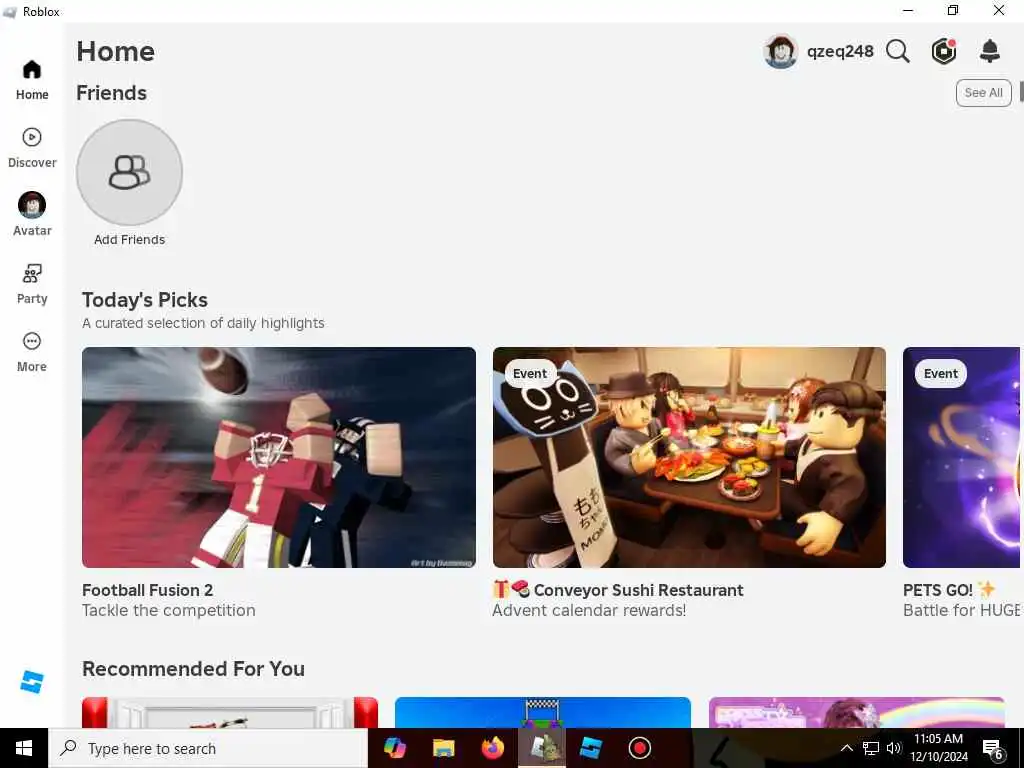
Task: Open Roblox Studio from the taskbar
Action: click(590, 748)
